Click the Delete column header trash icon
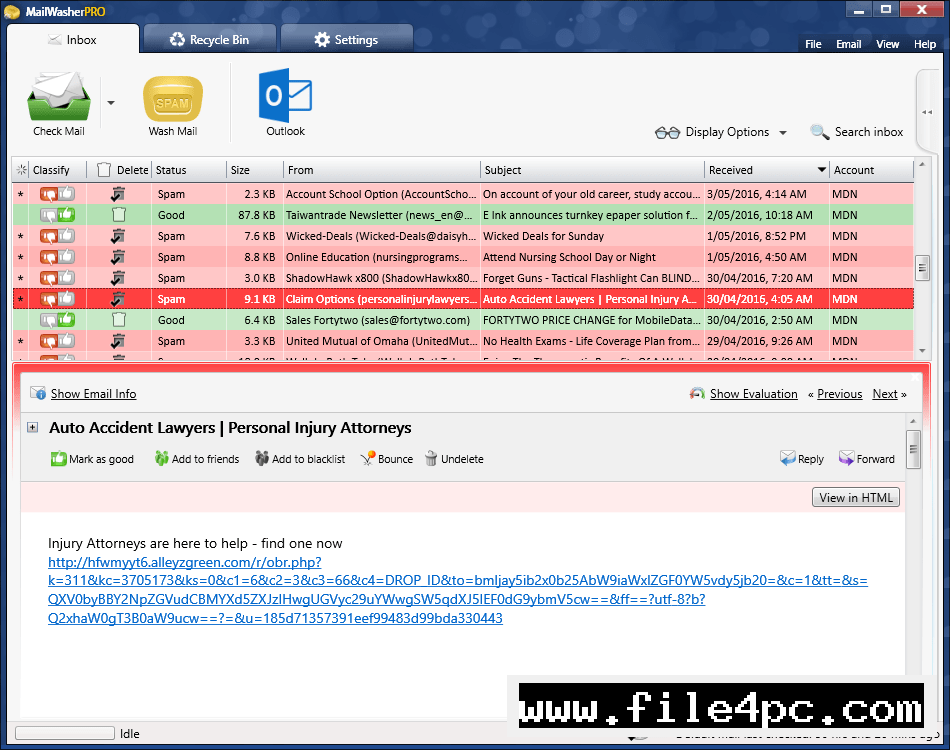The image size is (950, 750). click(104, 170)
